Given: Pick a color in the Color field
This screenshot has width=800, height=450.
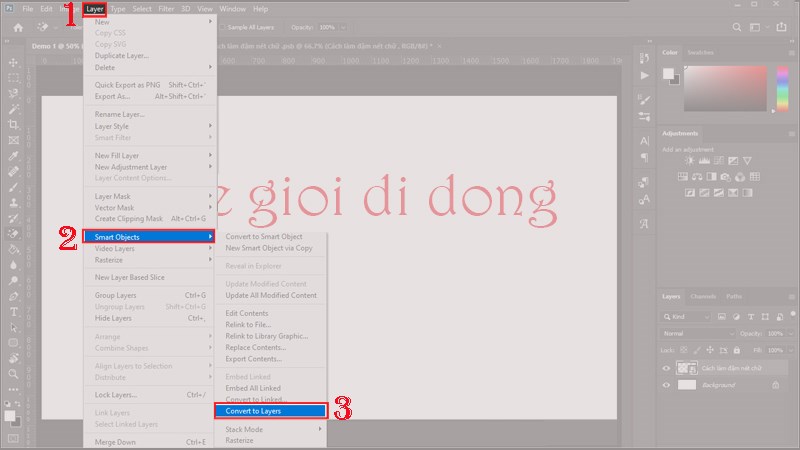Looking at the screenshot, I should pyautogui.click(x=725, y=88).
